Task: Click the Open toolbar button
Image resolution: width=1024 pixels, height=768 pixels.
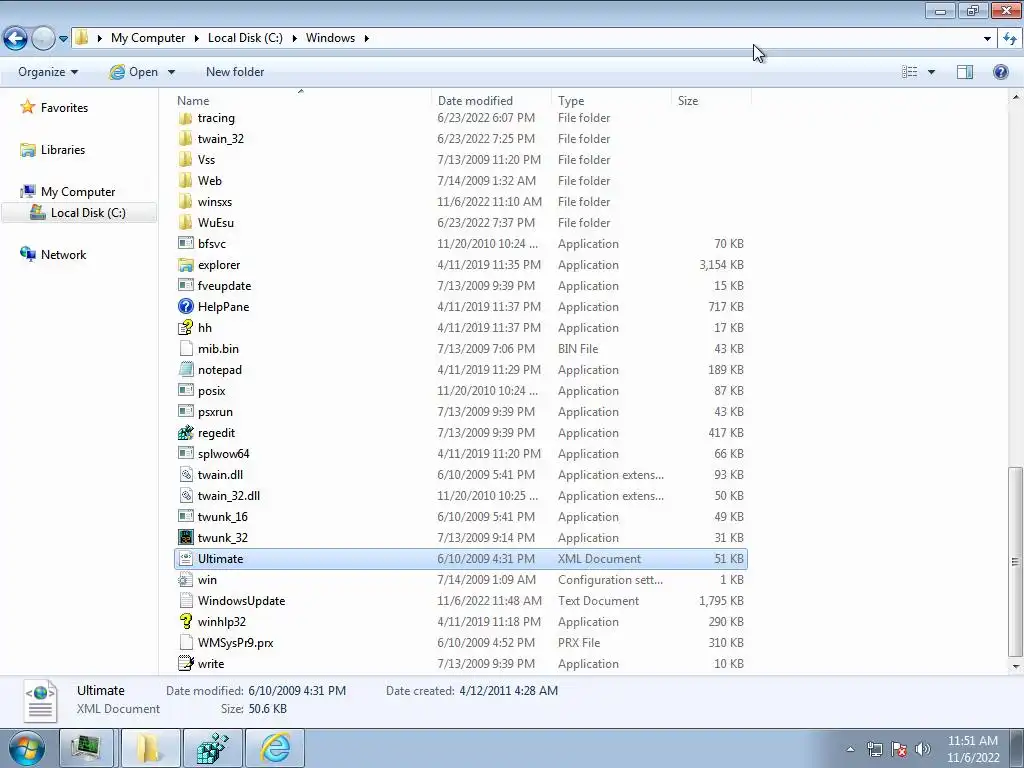Action: coord(134,72)
